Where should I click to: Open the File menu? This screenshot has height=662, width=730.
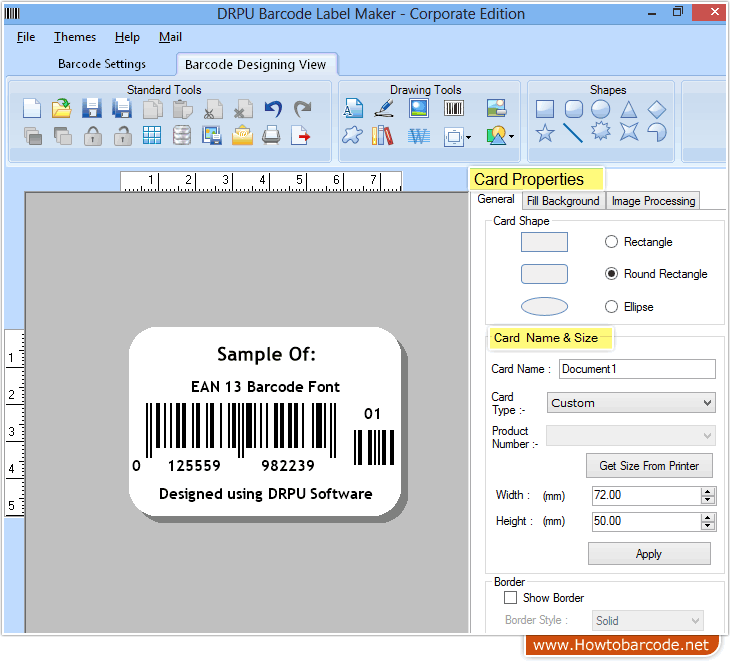26,37
